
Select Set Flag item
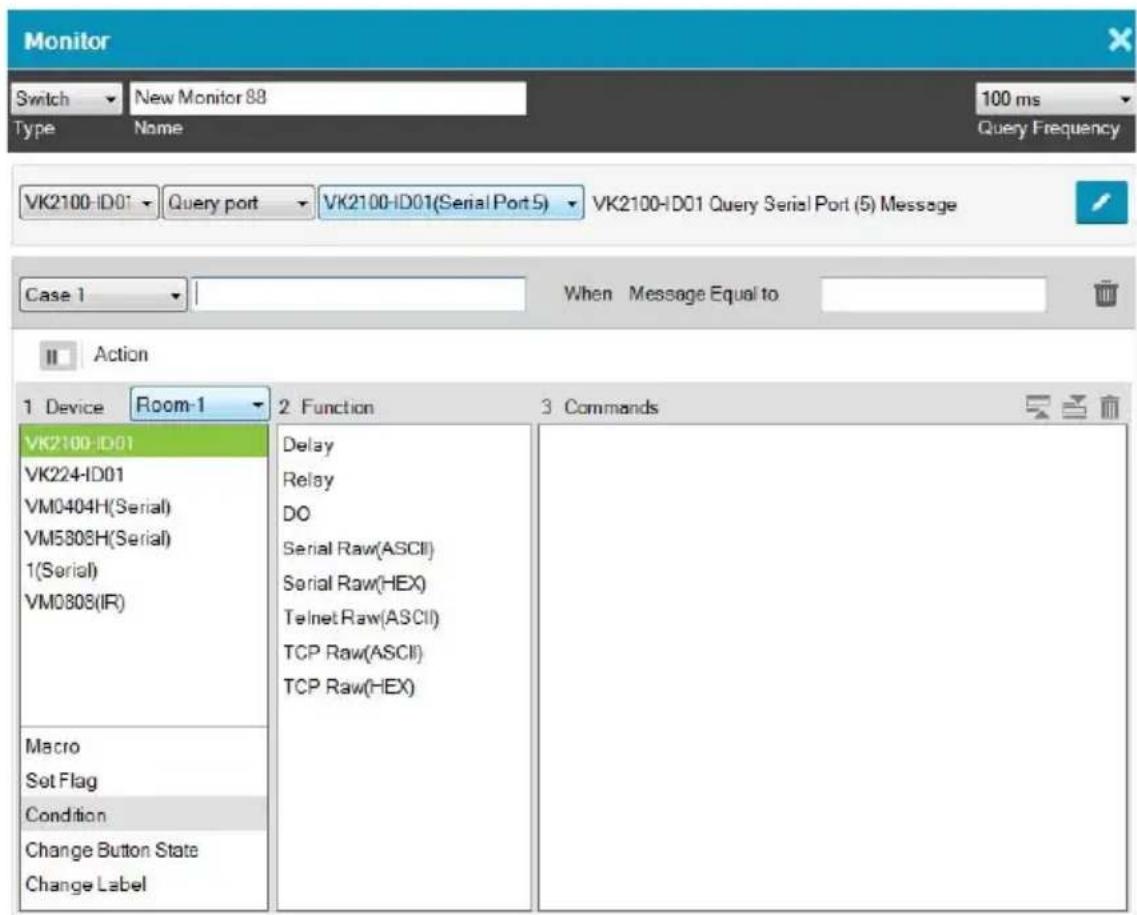coord(144,780)
